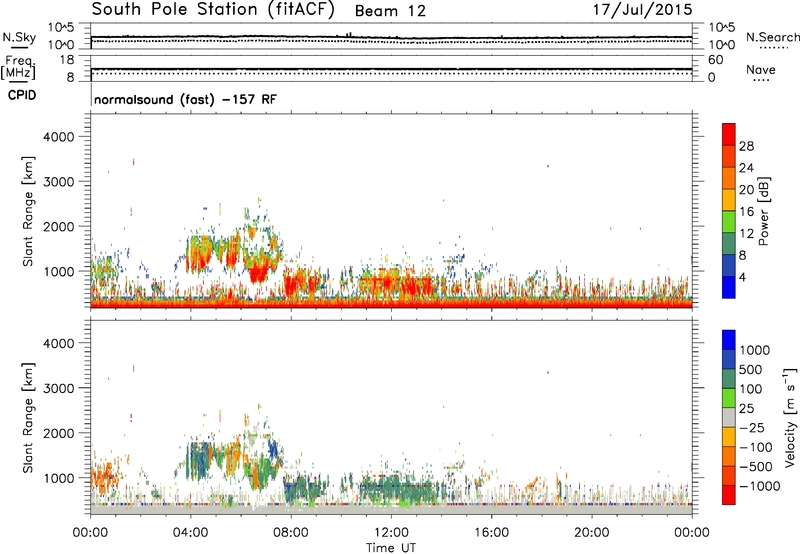
Task: Select the 'N.Sky' legend label
Action: pos(19,37)
